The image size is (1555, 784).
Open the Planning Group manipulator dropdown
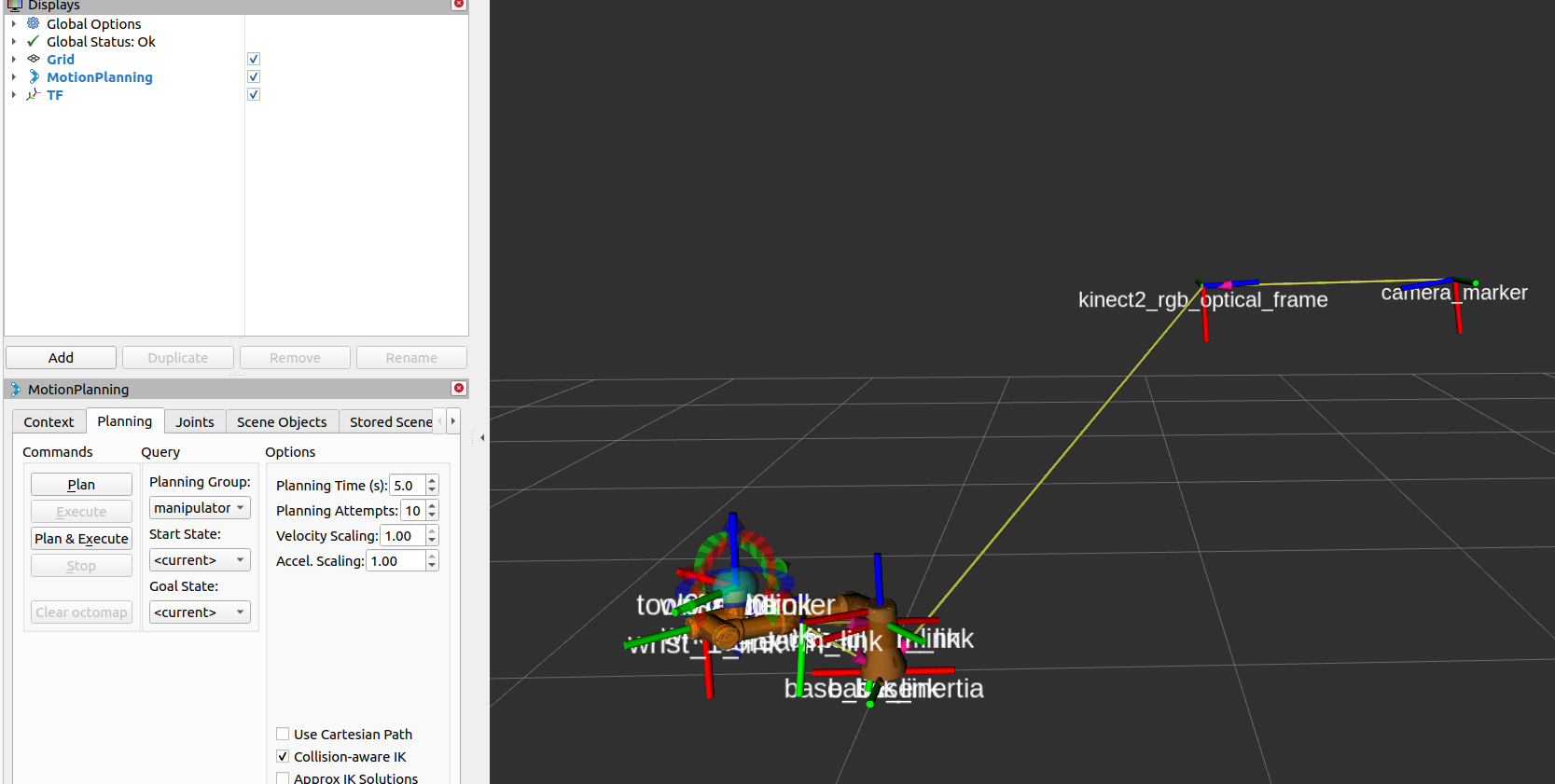pos(200,508)
